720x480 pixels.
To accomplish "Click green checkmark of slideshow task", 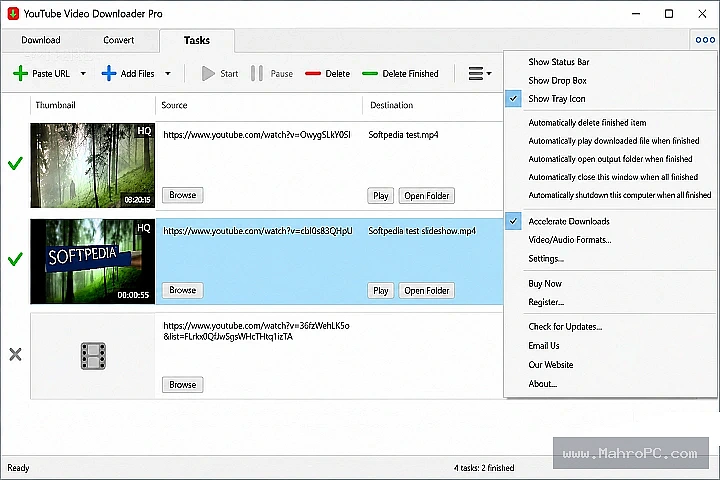I will tap(15, 259).
